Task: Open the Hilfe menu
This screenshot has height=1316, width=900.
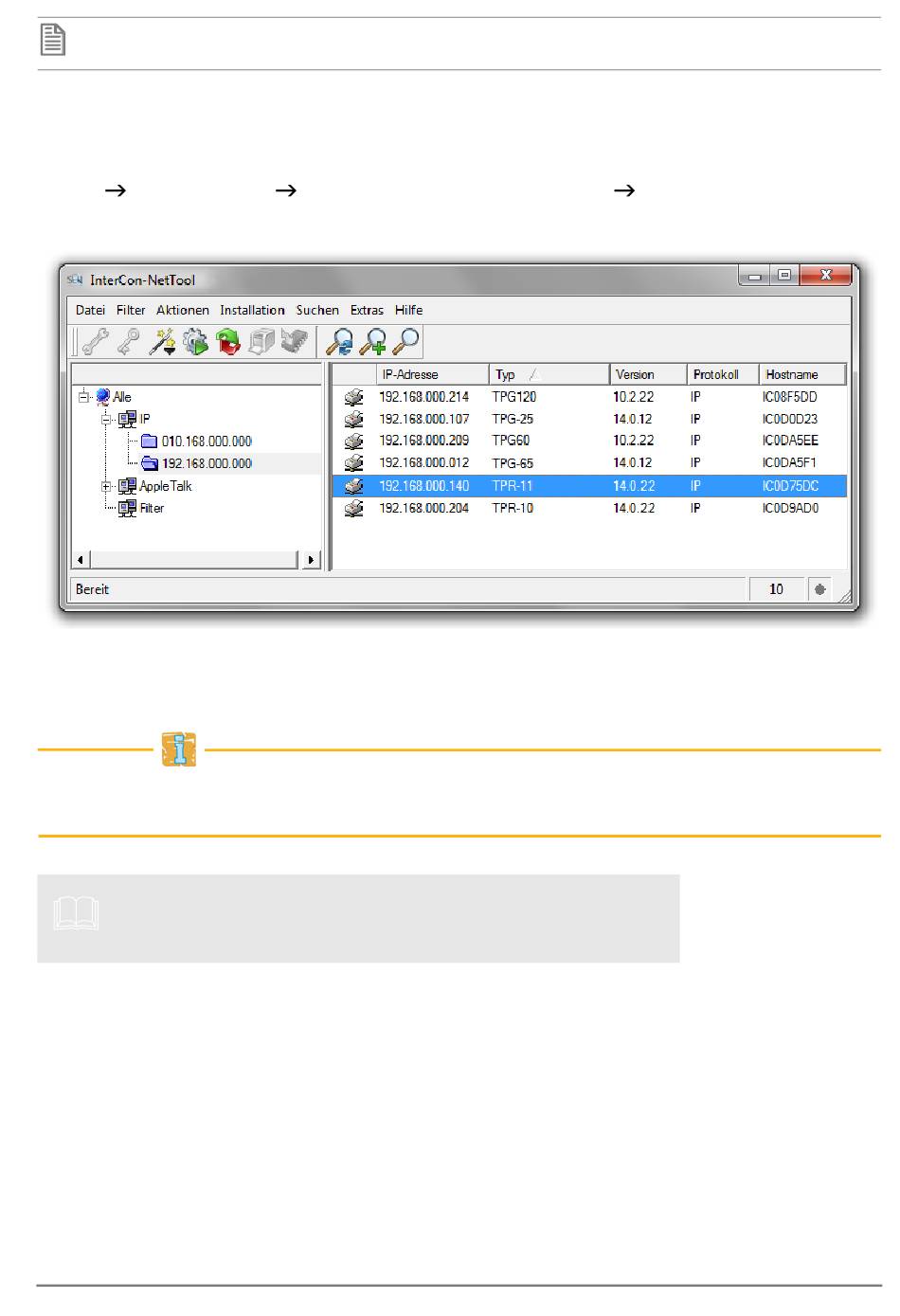Action: 408,310
